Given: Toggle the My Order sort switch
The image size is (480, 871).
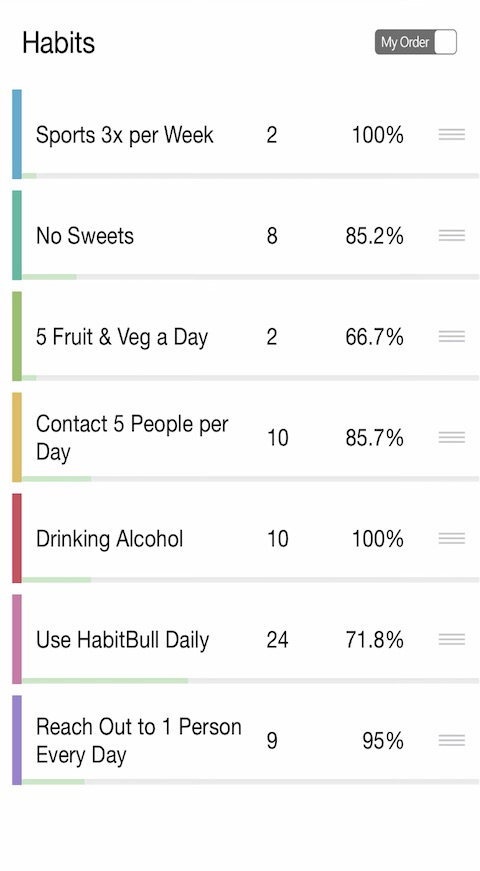Looking at the screenshot, I should pyautogui.click(x=416, y=42).
